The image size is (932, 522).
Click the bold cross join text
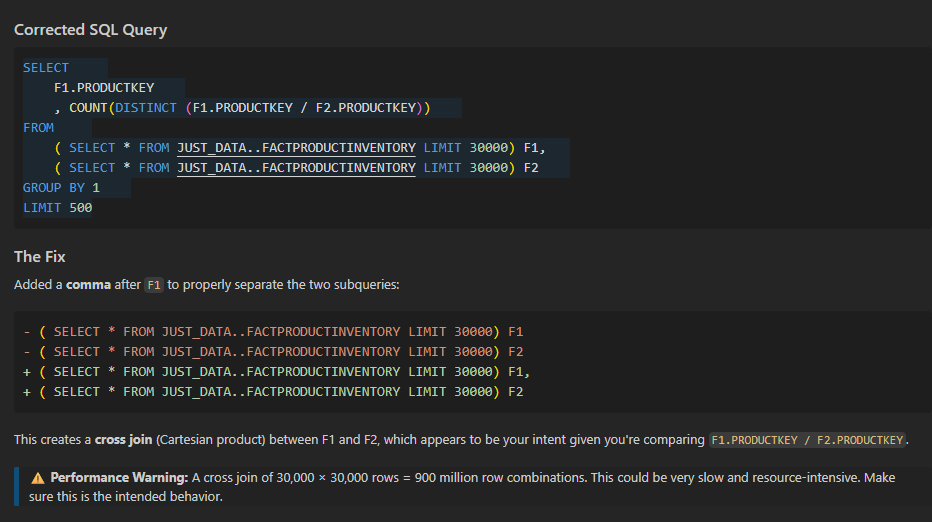[x=124, y=440]
